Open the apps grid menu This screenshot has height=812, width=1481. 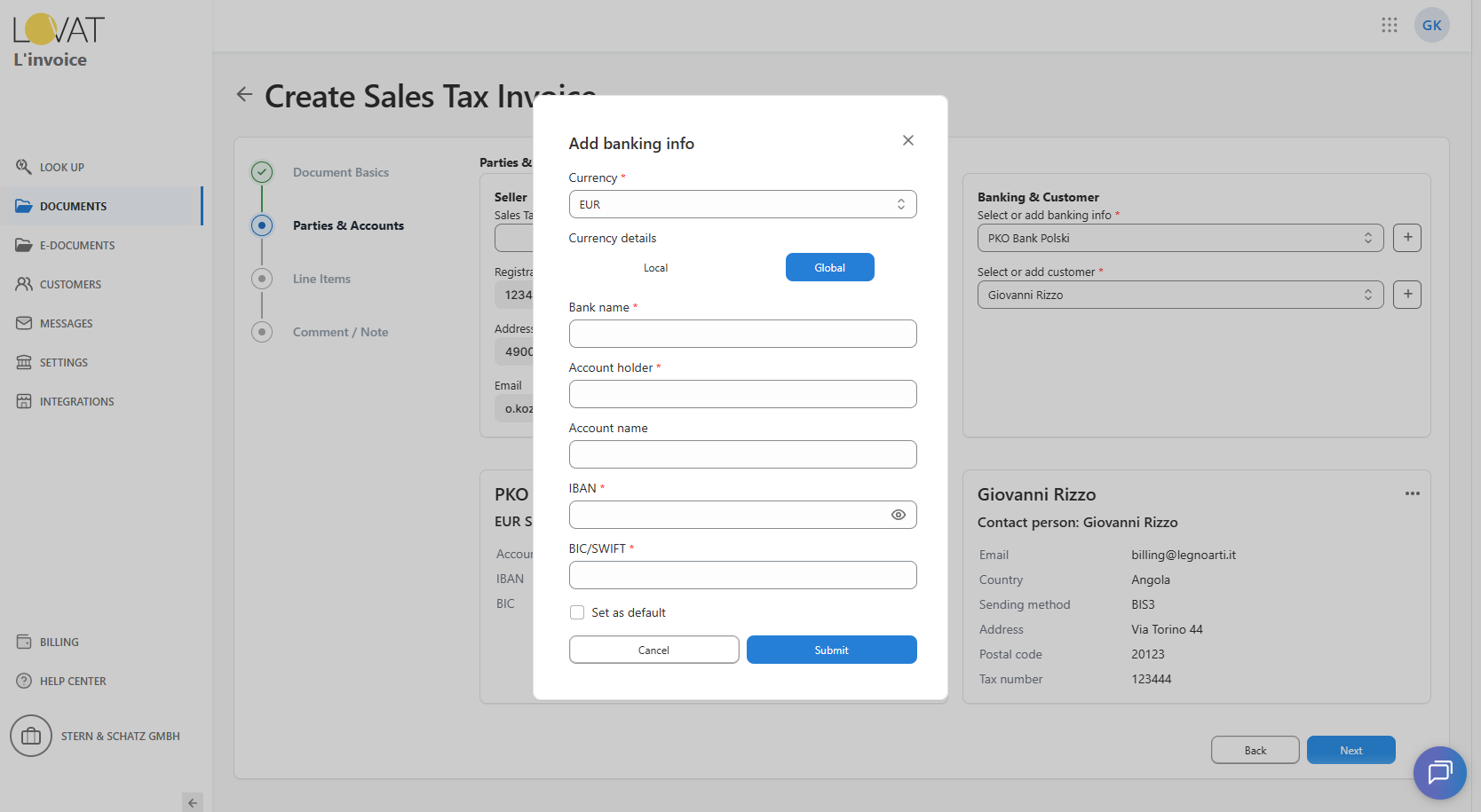click(1389, 25)
